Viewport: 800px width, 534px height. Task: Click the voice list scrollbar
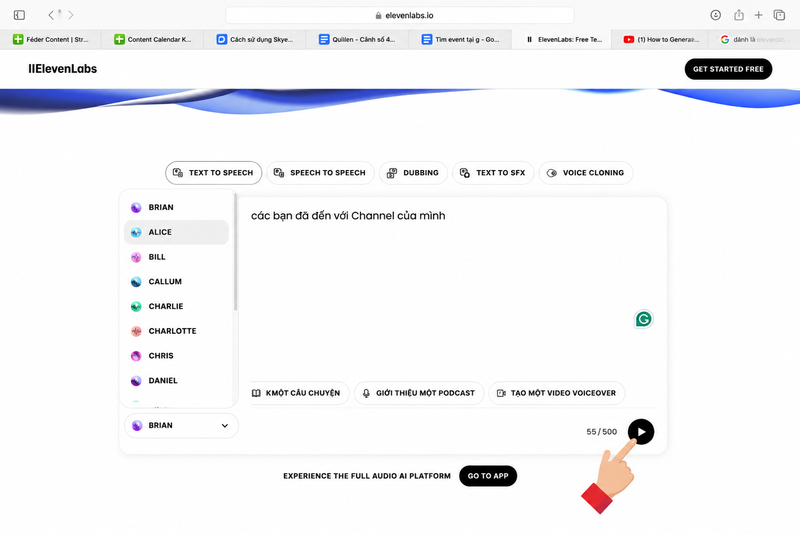coord(235,251)
